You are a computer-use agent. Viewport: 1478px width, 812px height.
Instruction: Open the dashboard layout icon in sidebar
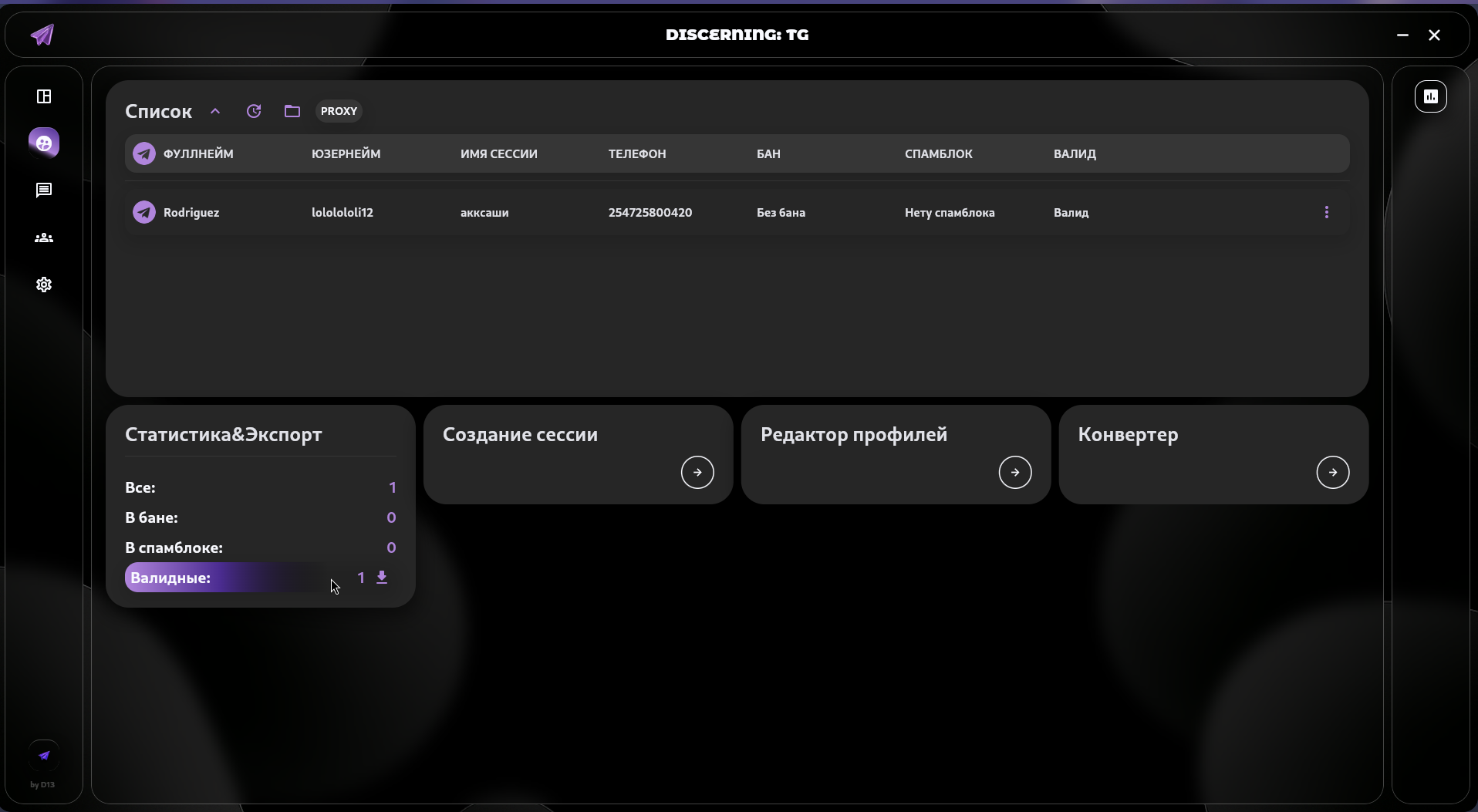pyautogui.click(x=44, y=96)
